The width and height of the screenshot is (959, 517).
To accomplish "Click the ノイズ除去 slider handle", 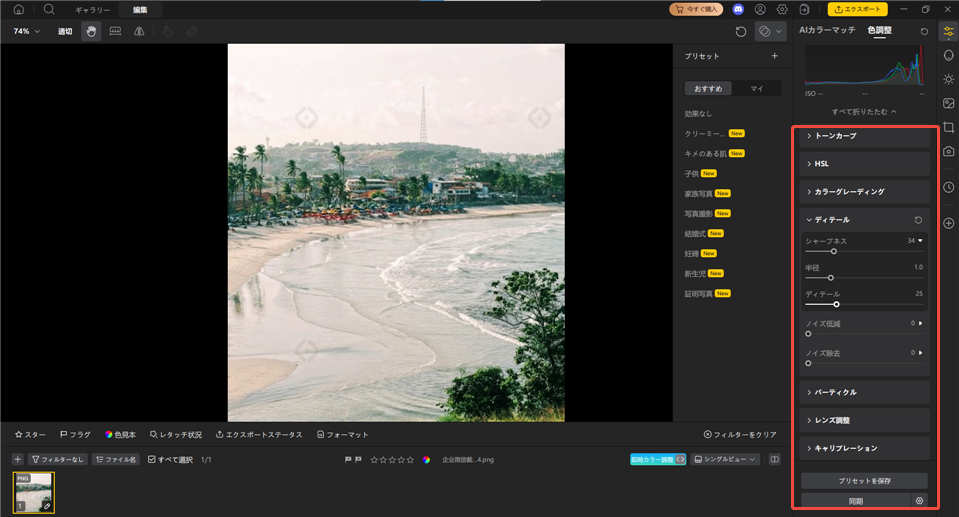I will [808, 363].
